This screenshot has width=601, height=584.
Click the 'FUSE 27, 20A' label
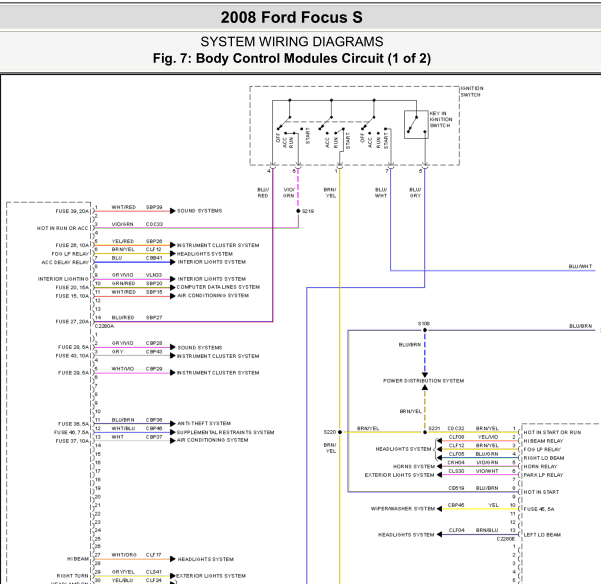[x=72, y=322]
